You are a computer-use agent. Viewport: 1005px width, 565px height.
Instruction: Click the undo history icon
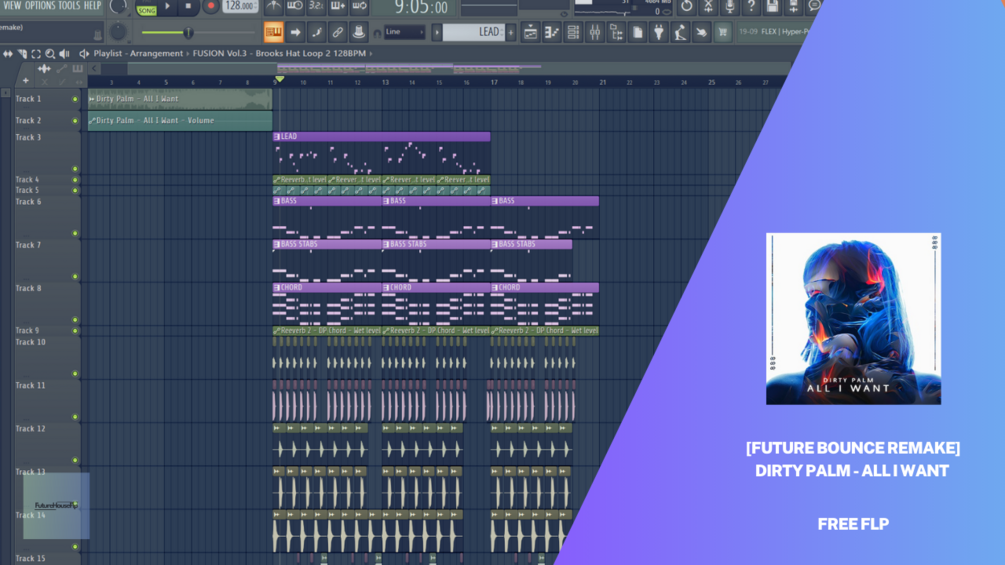686,6
